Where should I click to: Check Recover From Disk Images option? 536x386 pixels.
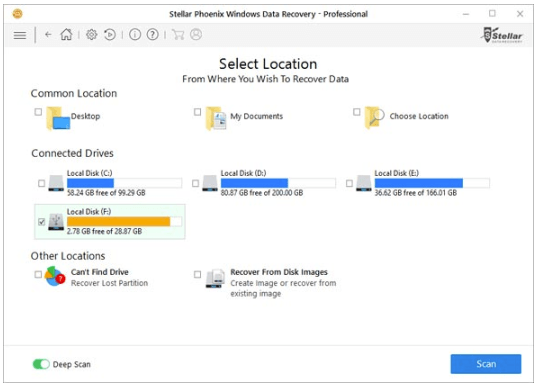point(197,275)
